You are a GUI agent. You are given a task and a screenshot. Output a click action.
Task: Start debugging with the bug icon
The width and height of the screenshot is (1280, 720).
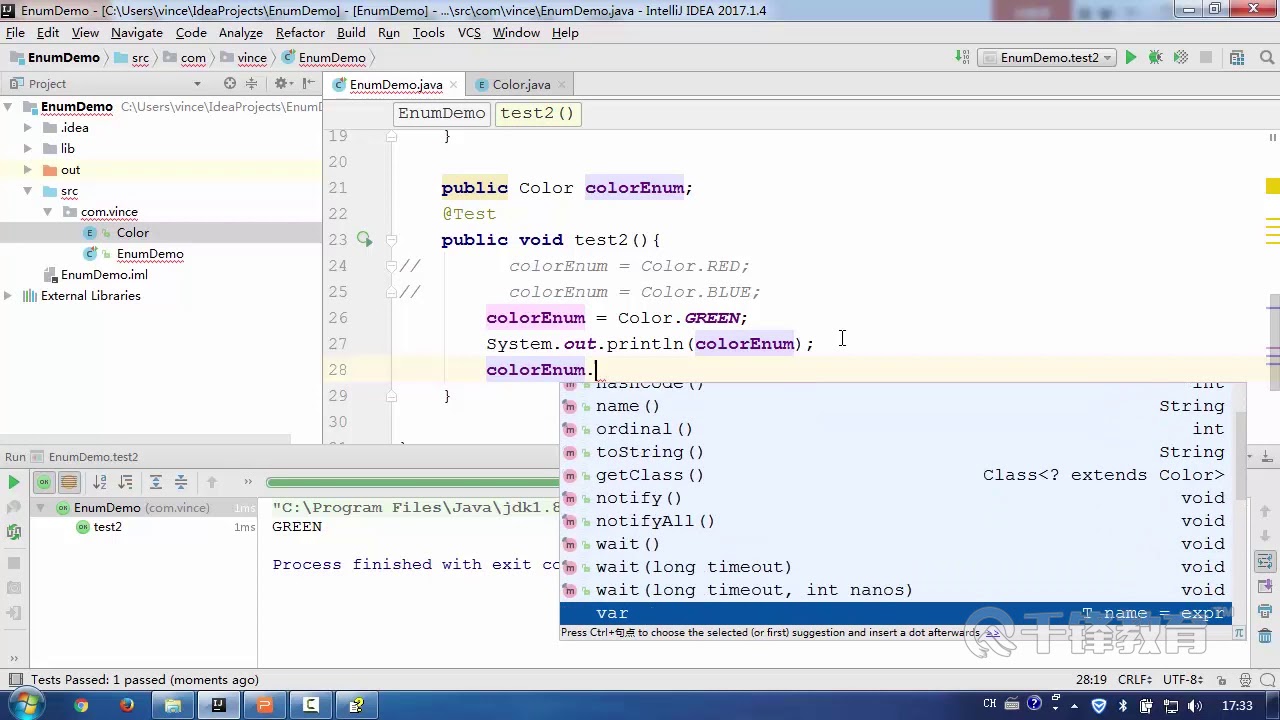tap(1155, 58)
